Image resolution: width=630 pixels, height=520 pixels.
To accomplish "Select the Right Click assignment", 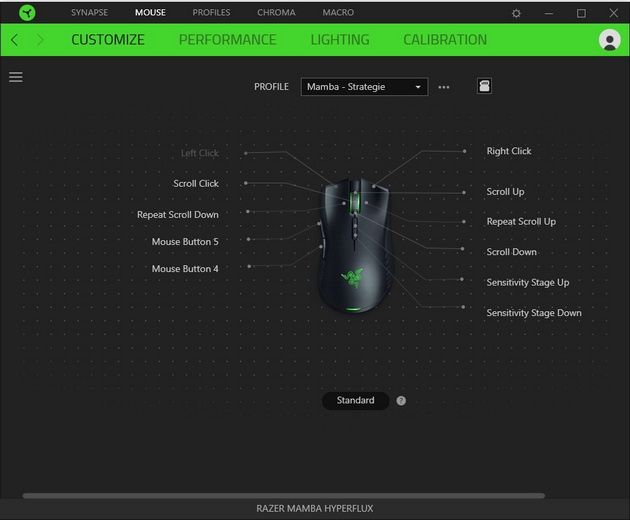I will (509, 151).
